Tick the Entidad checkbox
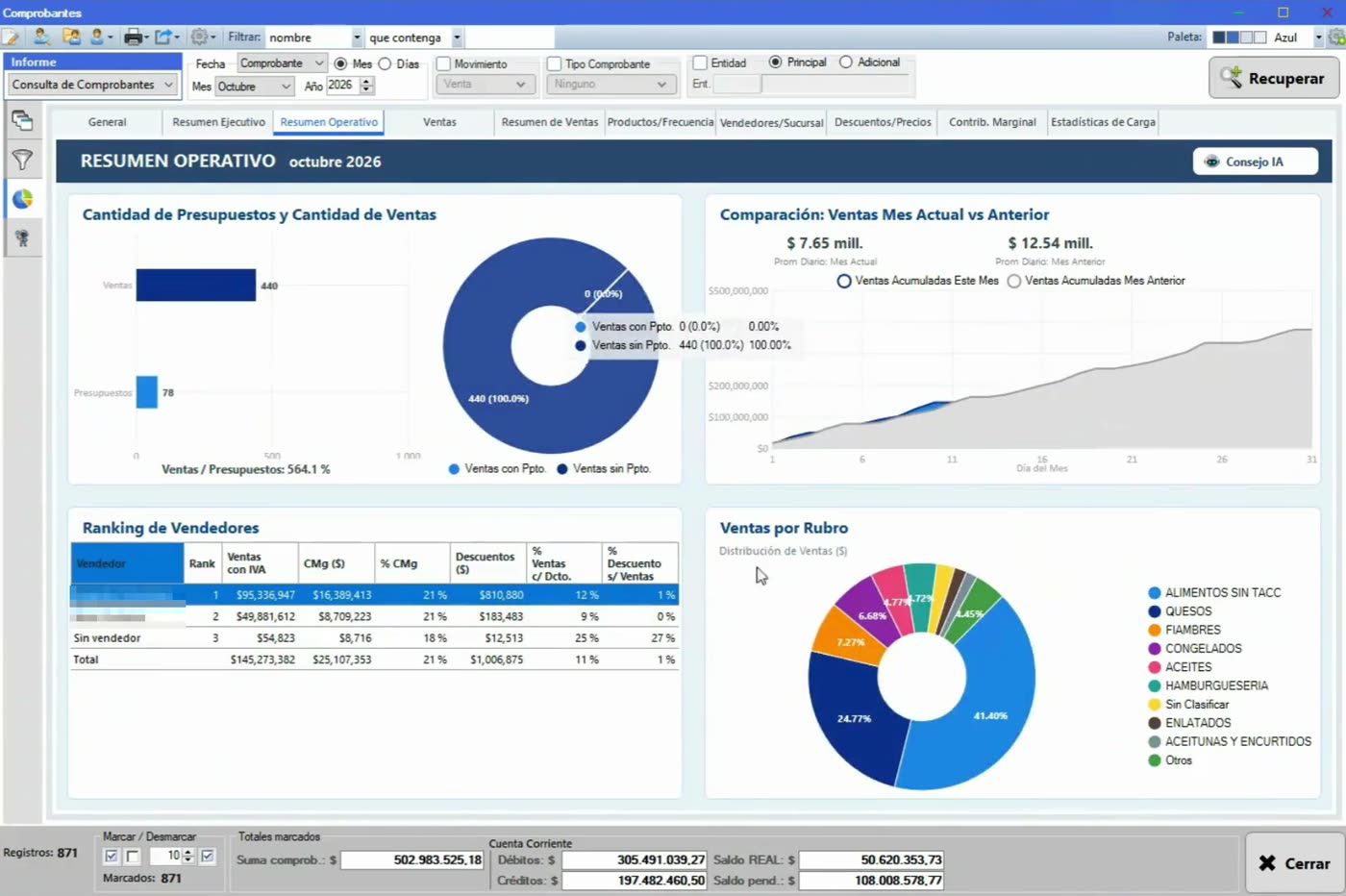This screenshot has width=1346, height=896. pos(700,62)
